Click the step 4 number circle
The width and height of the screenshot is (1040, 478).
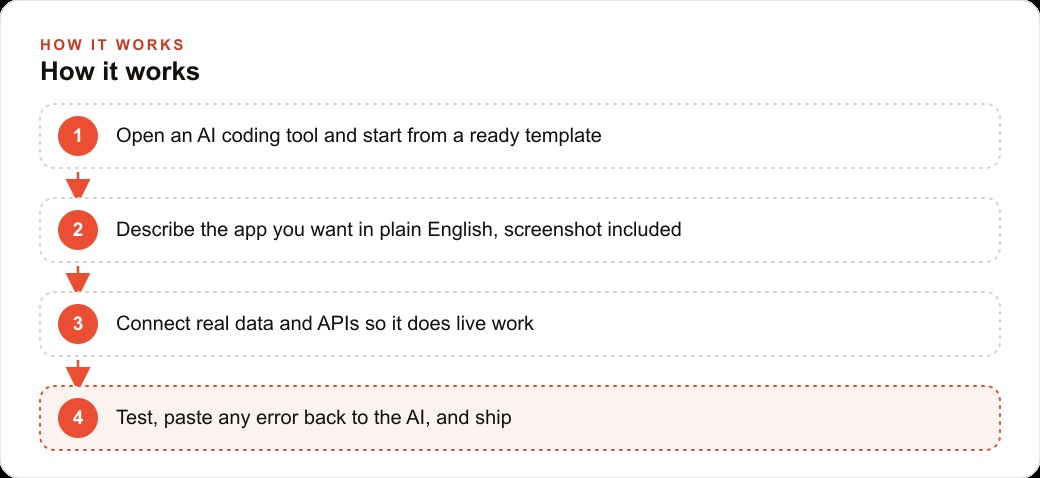pyautogui.click(x=78, y=418)
